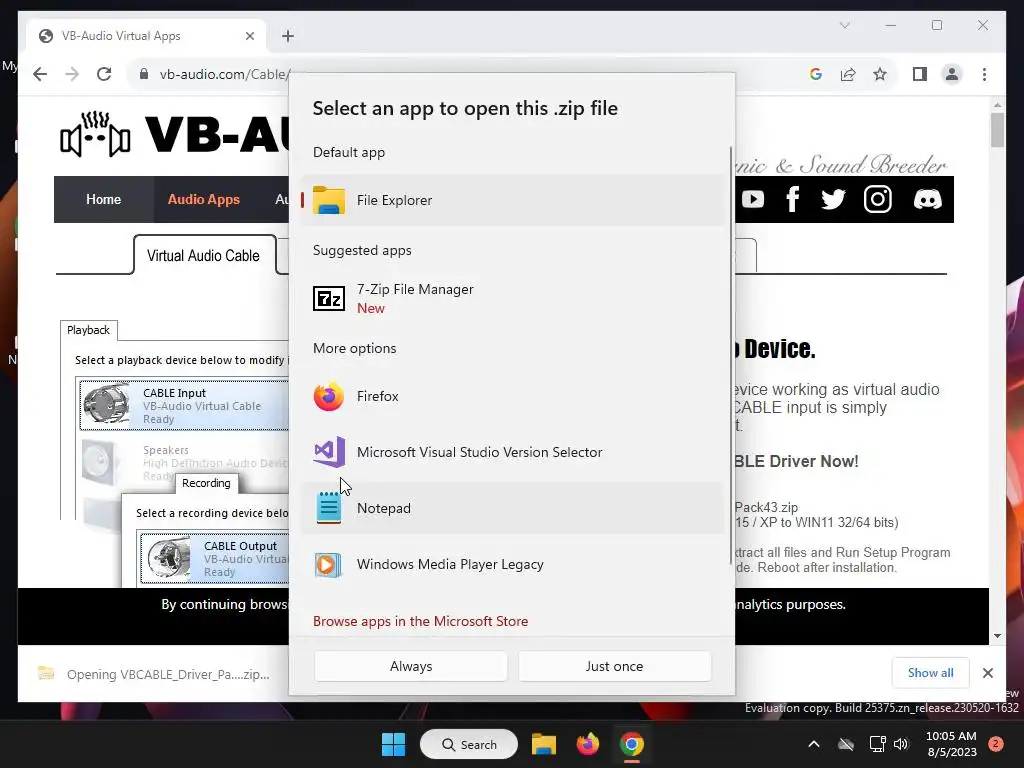Click the taskbar Search box

[x=469, y=744]
